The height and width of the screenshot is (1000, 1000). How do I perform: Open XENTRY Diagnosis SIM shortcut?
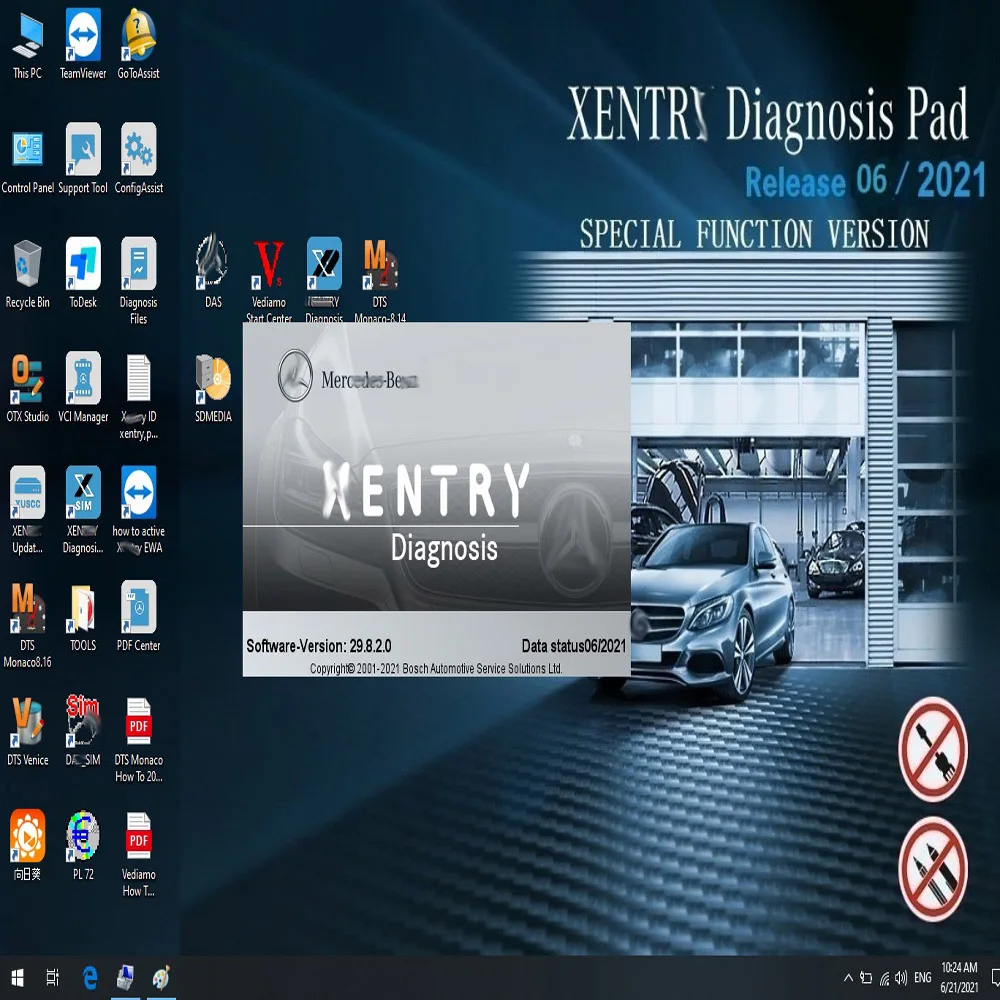[x=83, y=510]
